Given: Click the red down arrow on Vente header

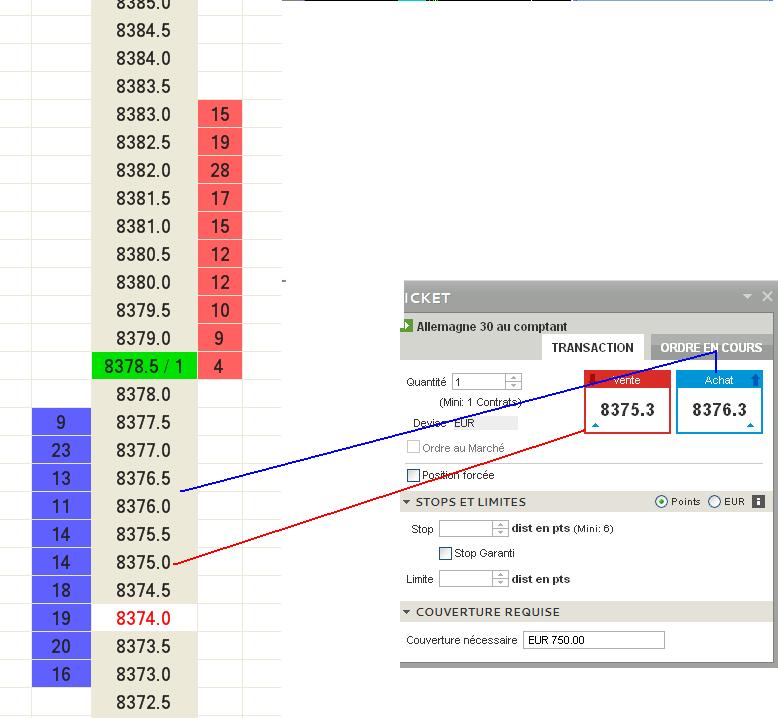Looking at the screenshot, I should coord(592,380).
